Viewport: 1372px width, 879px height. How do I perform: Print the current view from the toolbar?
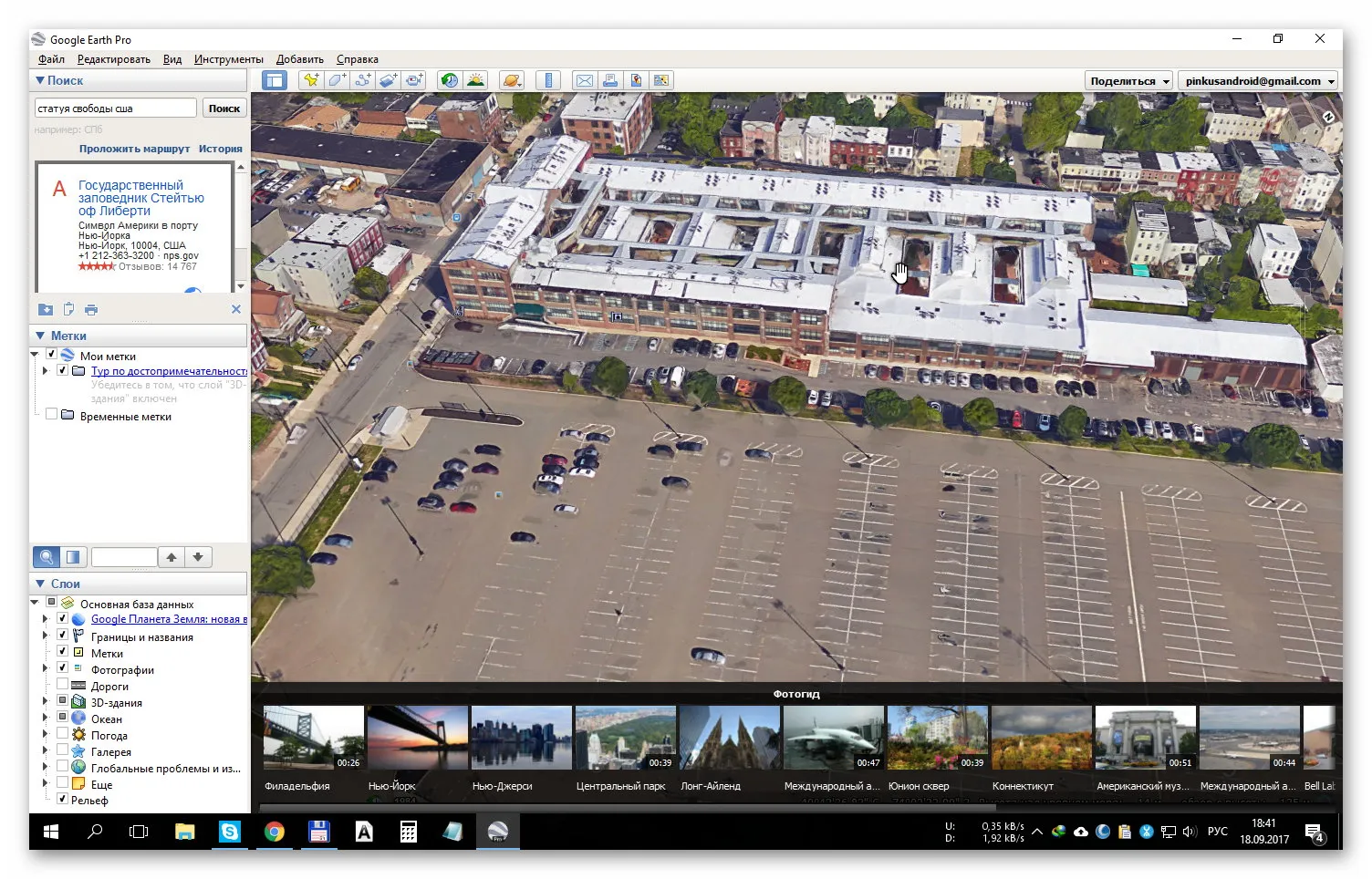coord(610,80)
